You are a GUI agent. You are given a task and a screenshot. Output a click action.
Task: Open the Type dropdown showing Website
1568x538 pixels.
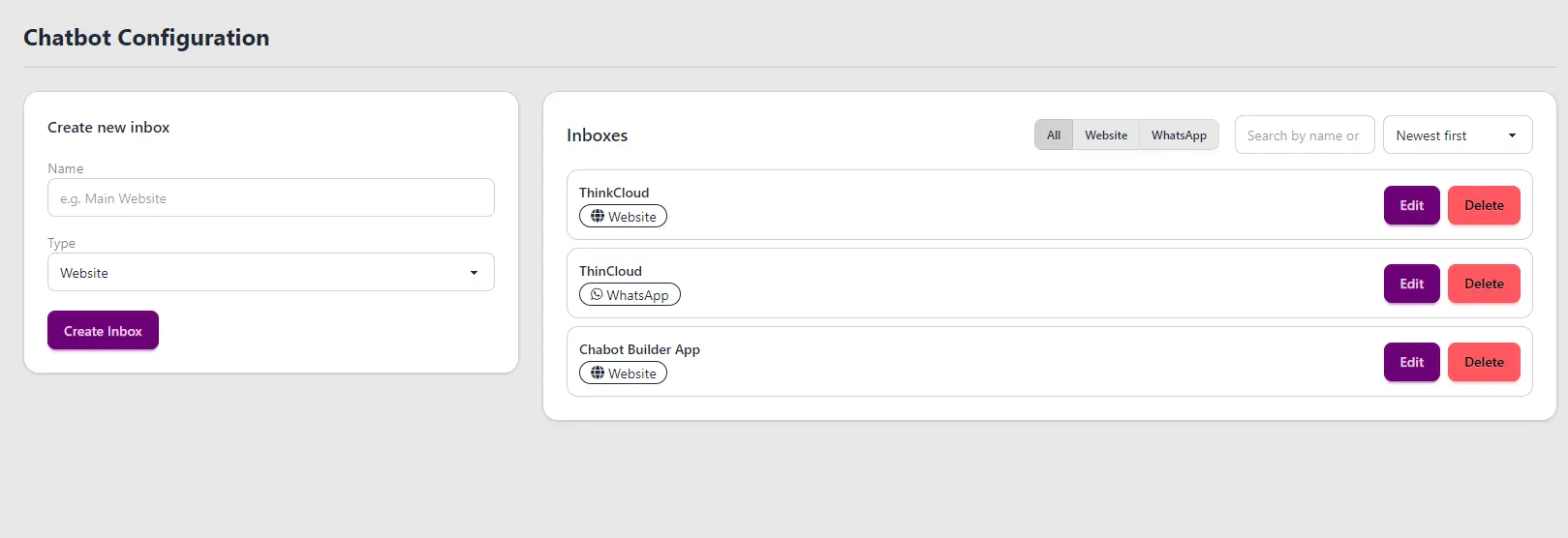click(x=271, y=272)
